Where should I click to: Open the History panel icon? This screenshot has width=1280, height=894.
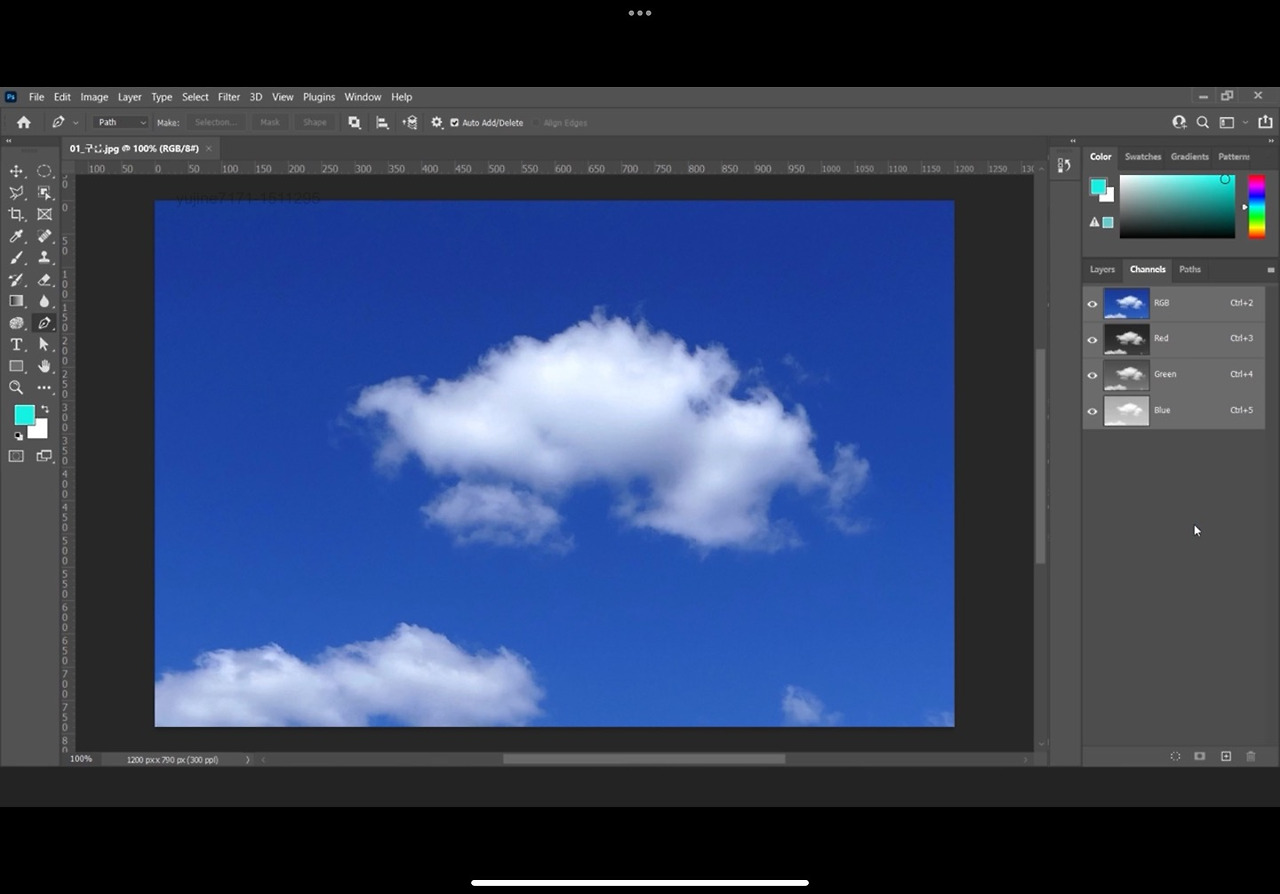tap(1064, 165)
